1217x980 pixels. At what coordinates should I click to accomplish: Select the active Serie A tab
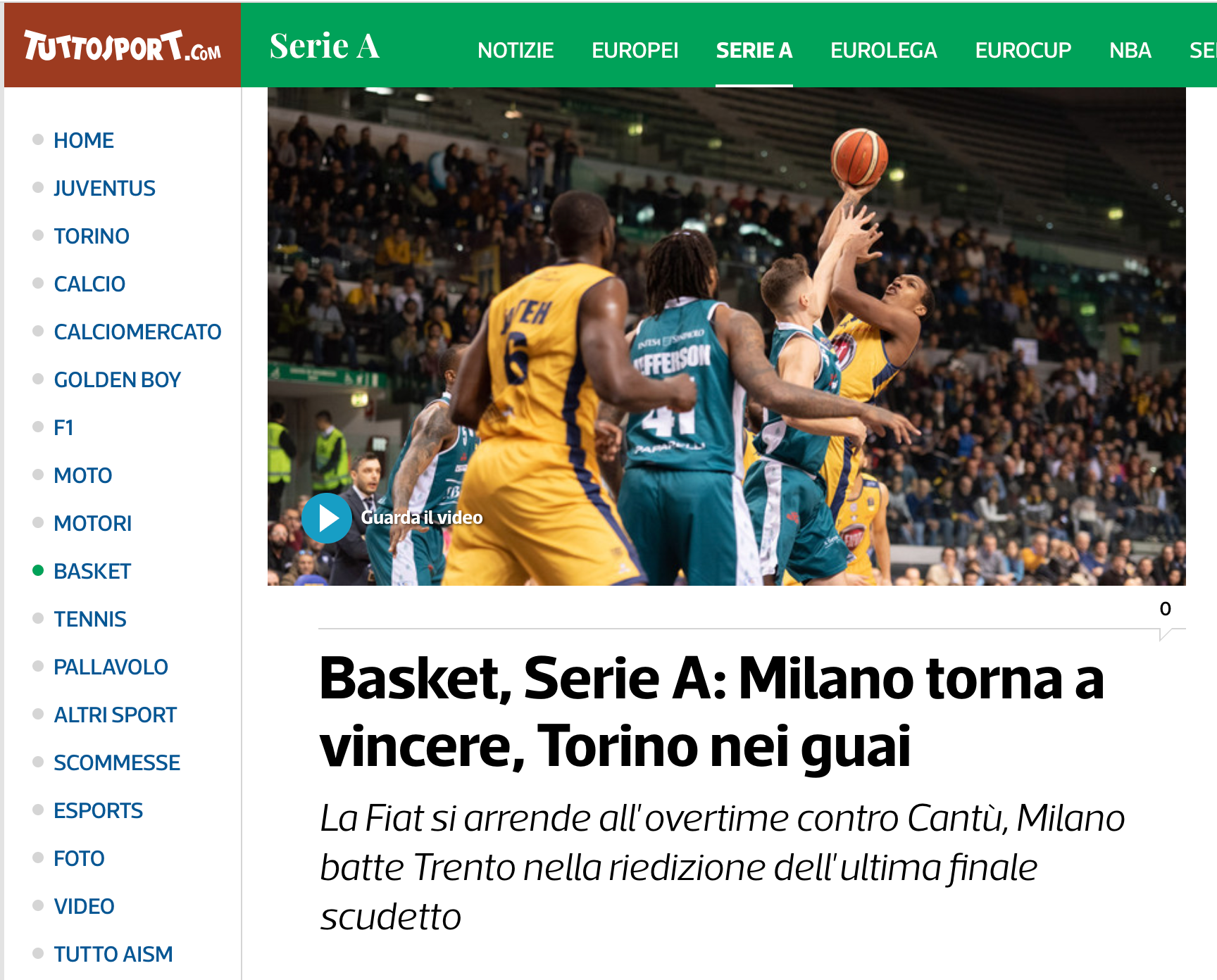pos(754,51)
